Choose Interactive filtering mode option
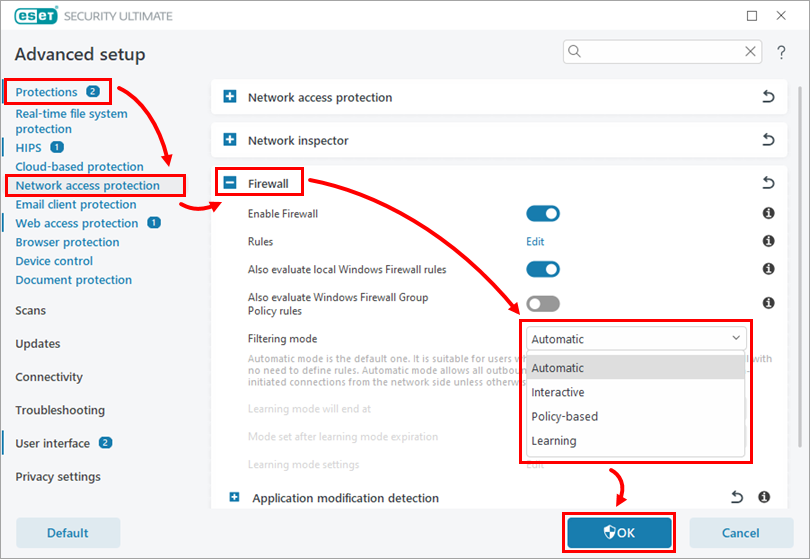Image resolution: width=810 pixels, height=559 pixels. (558, 393)
